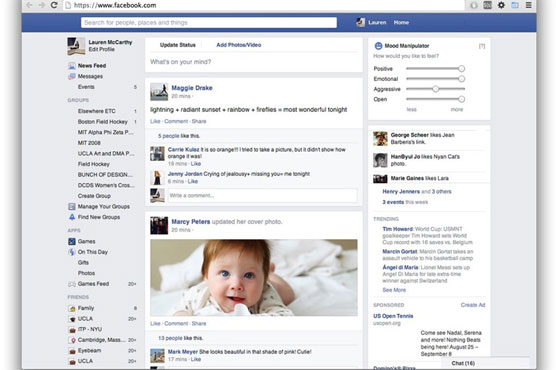
Task: Go to Home in the header
Action: click(401, 22)
